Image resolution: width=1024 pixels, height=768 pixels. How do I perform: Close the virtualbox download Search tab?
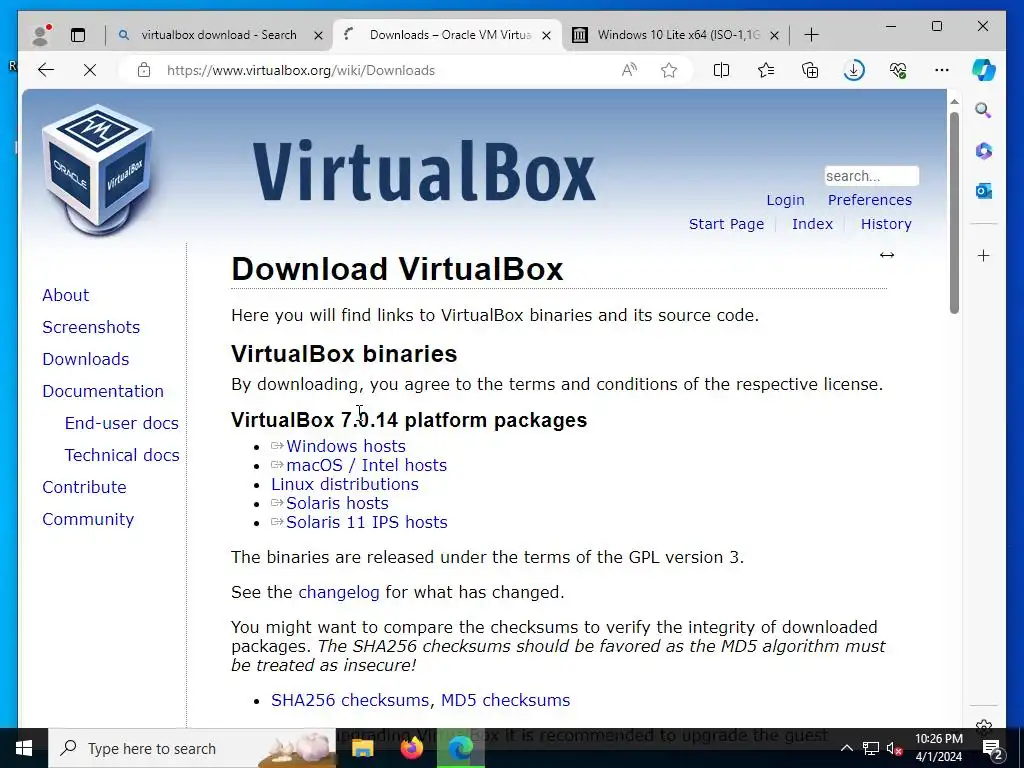click(x=318, y=35)
